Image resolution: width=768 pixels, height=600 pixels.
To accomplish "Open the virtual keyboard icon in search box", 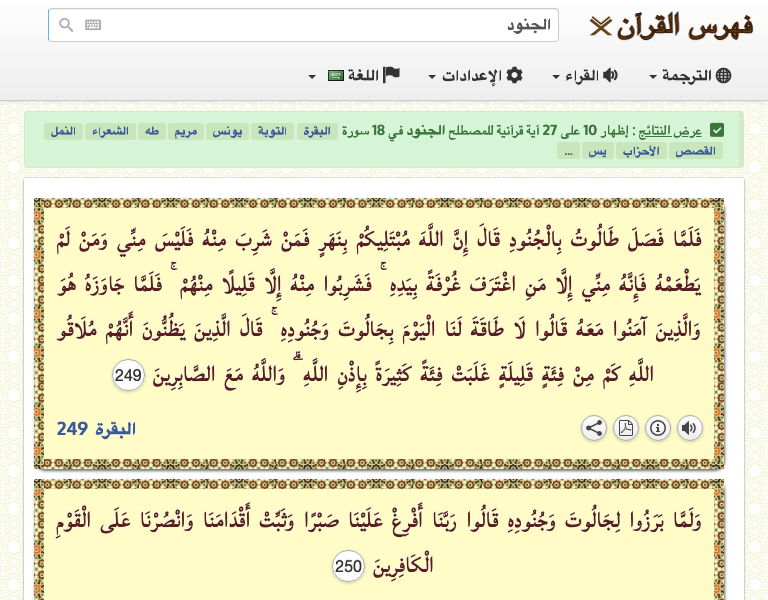I will pyautogui.click(x=93, y=26).
